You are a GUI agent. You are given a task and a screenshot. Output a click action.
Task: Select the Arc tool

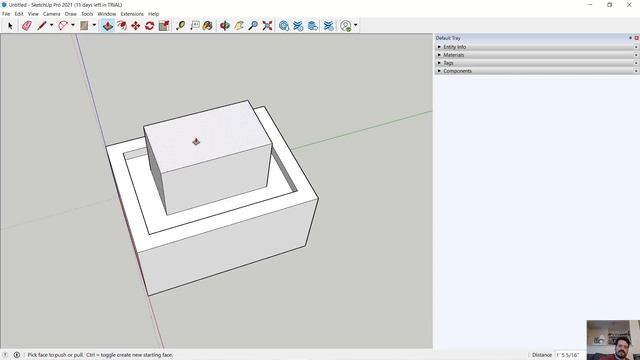coord(63,26)
